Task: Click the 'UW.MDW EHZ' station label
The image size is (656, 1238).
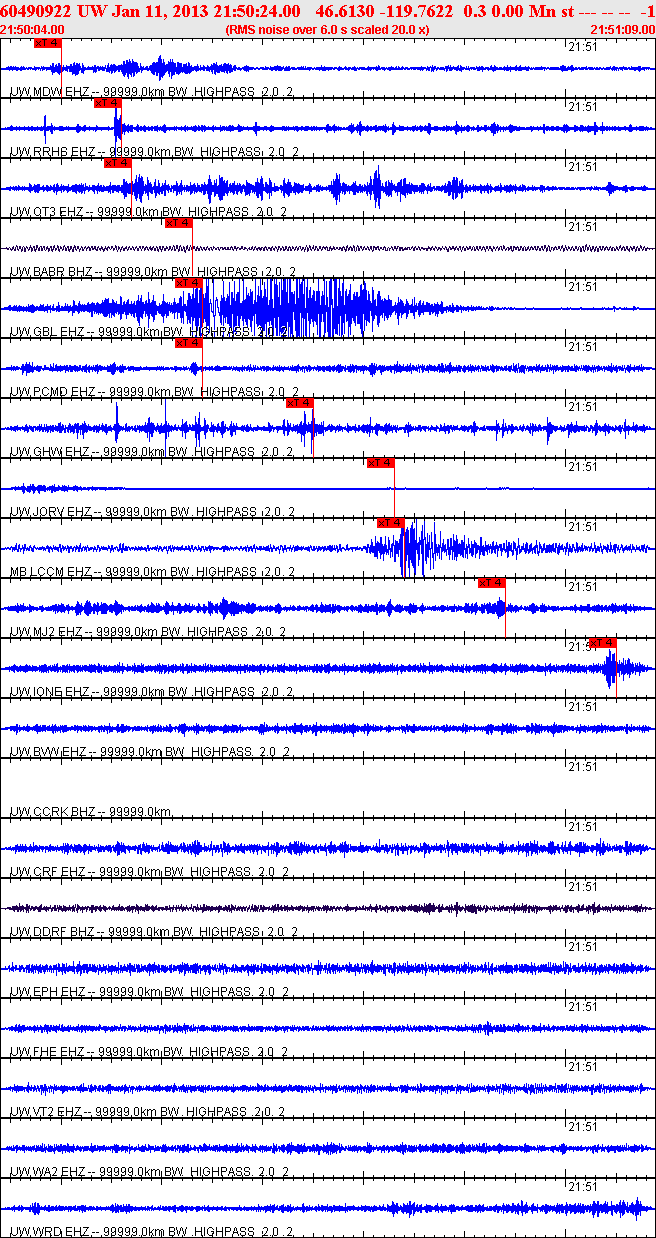Action: pos(47,92)
